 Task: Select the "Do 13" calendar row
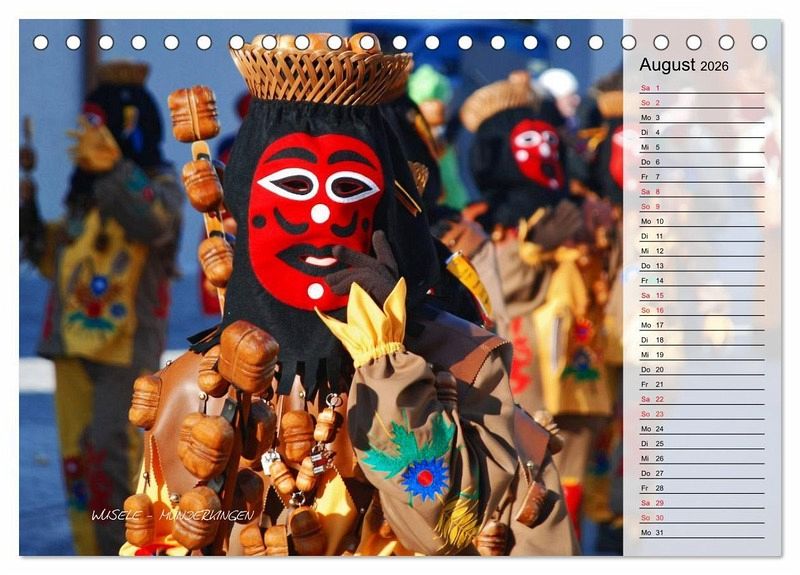702,265
